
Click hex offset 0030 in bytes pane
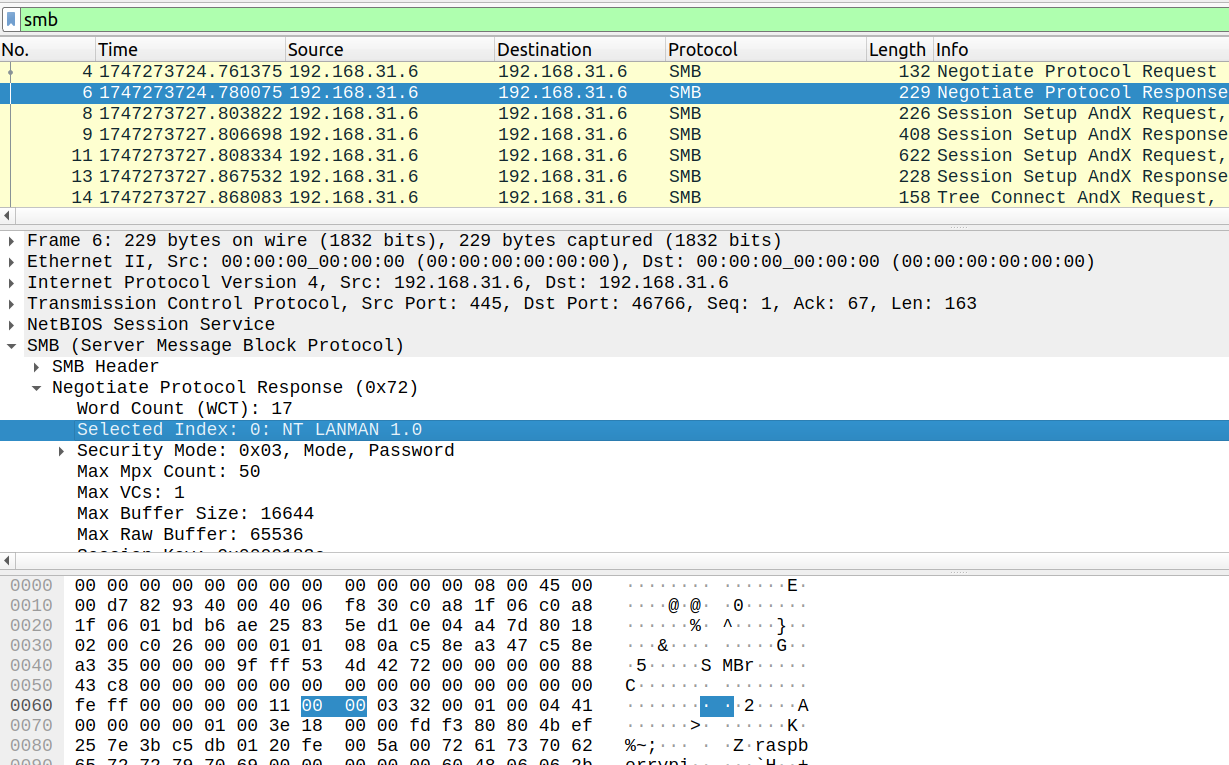coord(31,645)
